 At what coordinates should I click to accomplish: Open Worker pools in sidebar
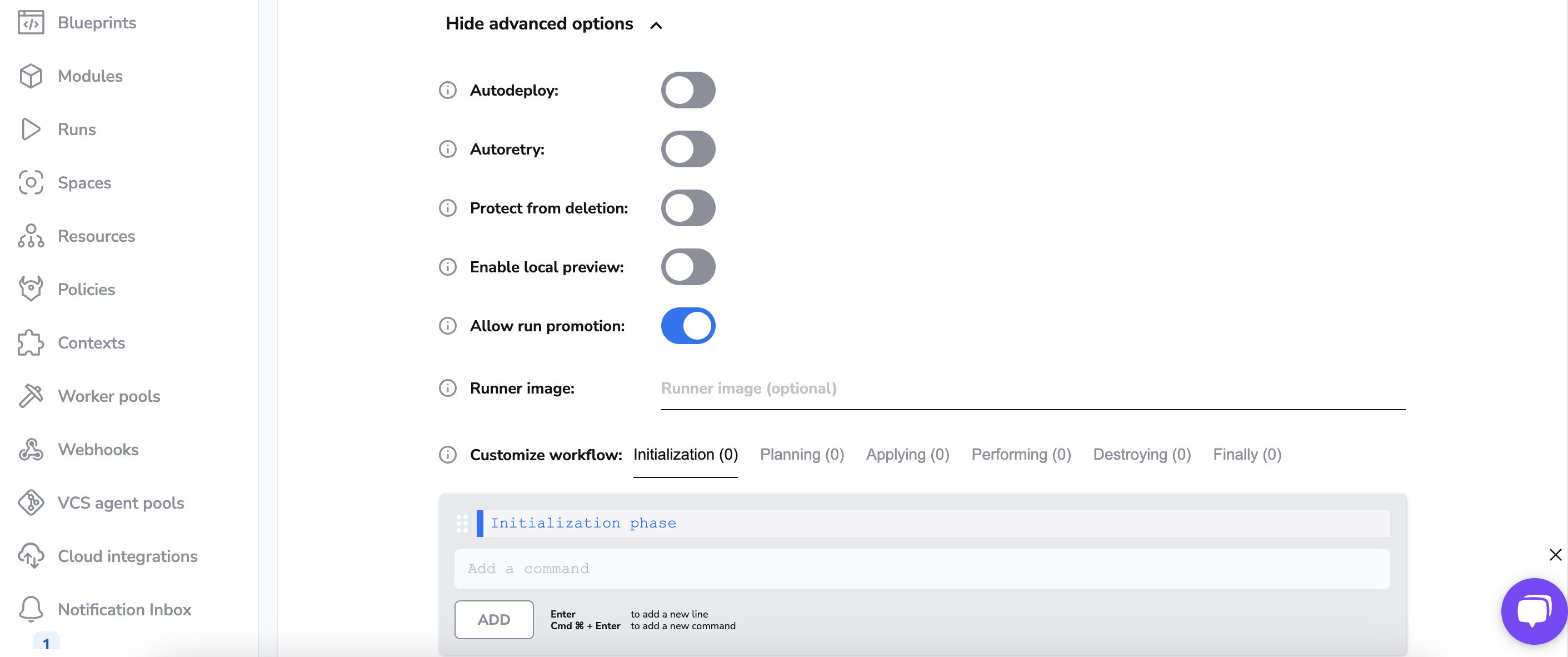[x=108, y=396]
